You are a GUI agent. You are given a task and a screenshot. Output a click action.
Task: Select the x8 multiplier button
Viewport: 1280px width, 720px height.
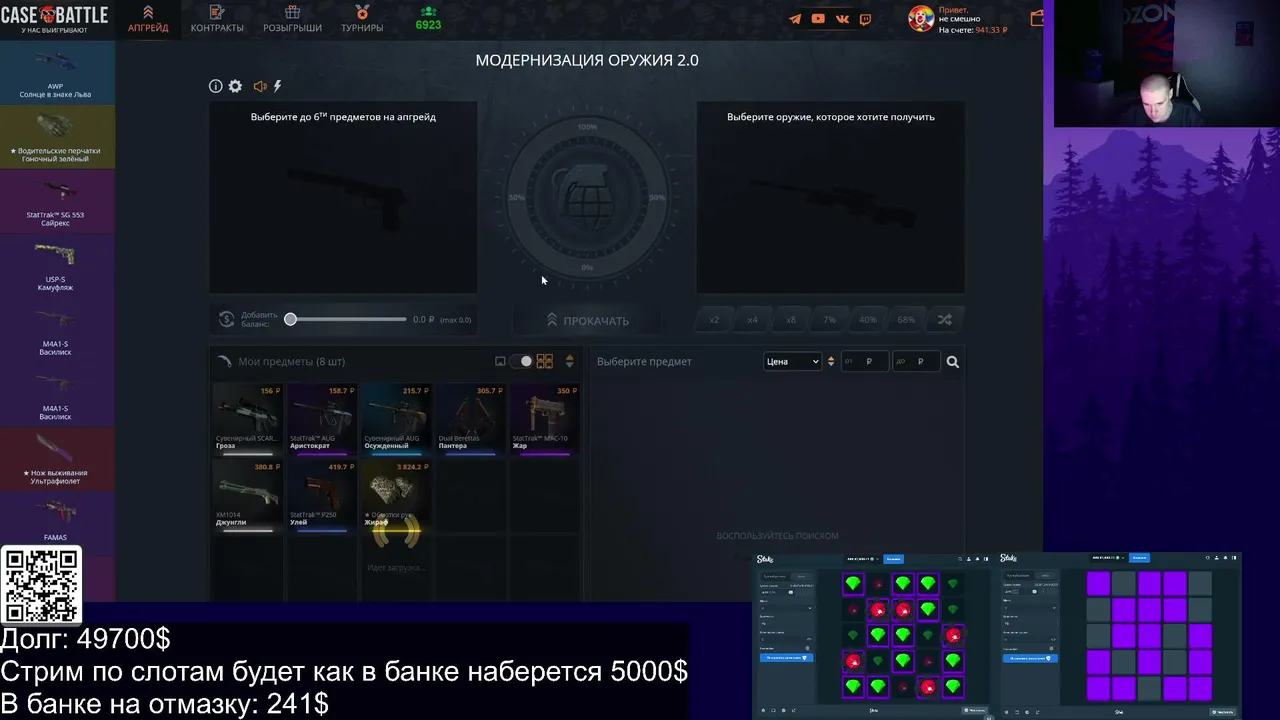pyautogui.click(x=791, y=320)
